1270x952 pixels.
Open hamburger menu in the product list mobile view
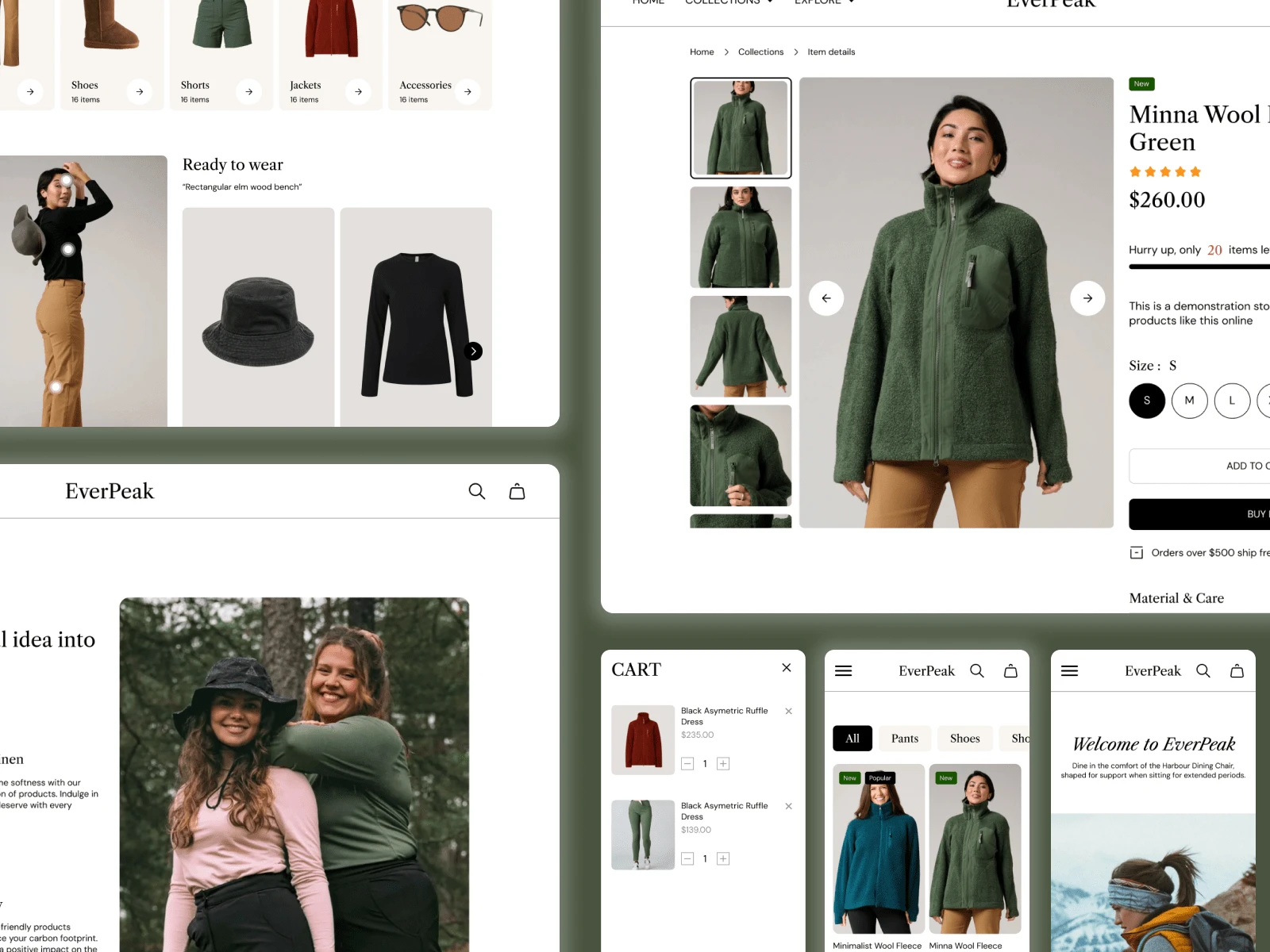844,671
